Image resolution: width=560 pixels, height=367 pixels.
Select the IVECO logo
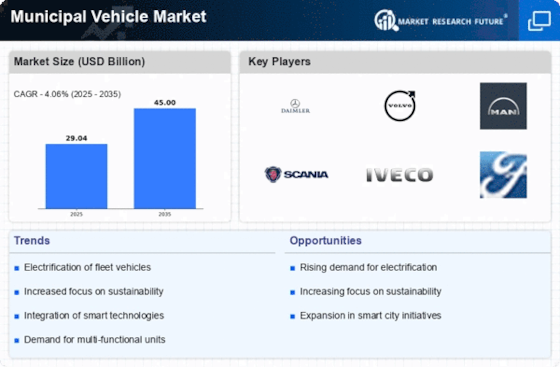click(x=400, y=175)
